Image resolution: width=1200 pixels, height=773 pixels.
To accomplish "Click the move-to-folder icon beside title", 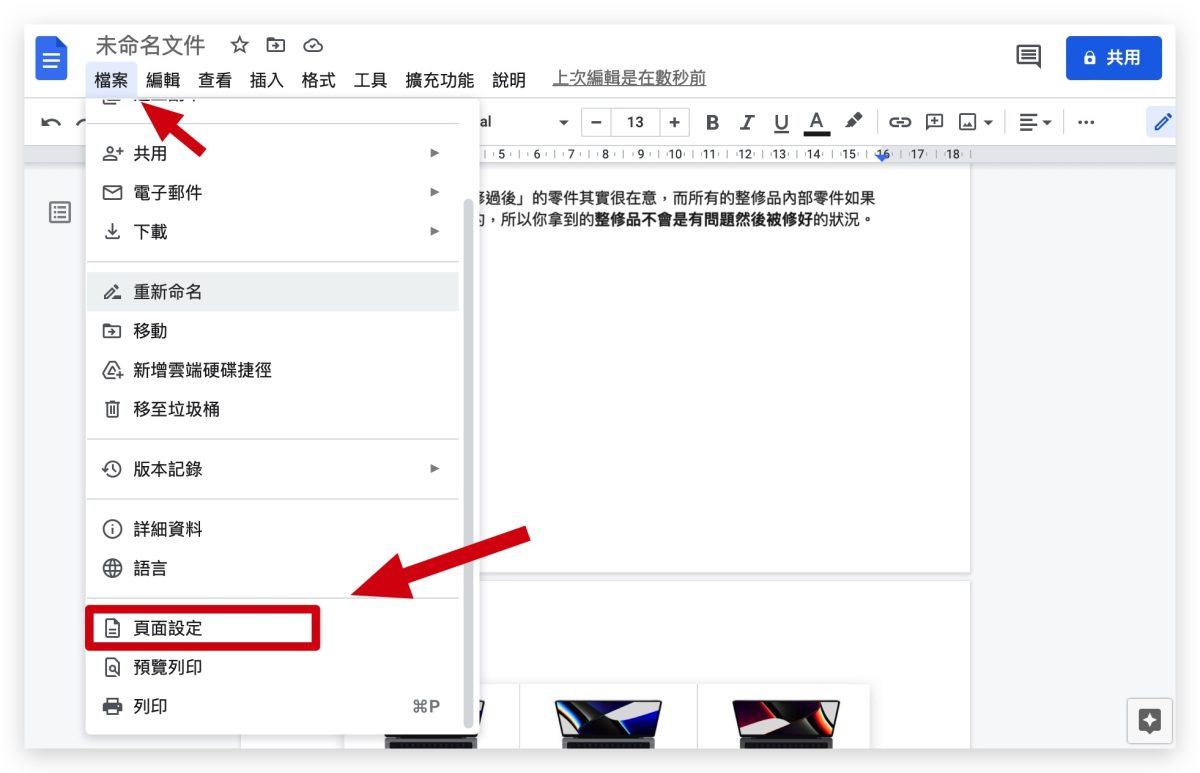I will [x=276, y=45].
